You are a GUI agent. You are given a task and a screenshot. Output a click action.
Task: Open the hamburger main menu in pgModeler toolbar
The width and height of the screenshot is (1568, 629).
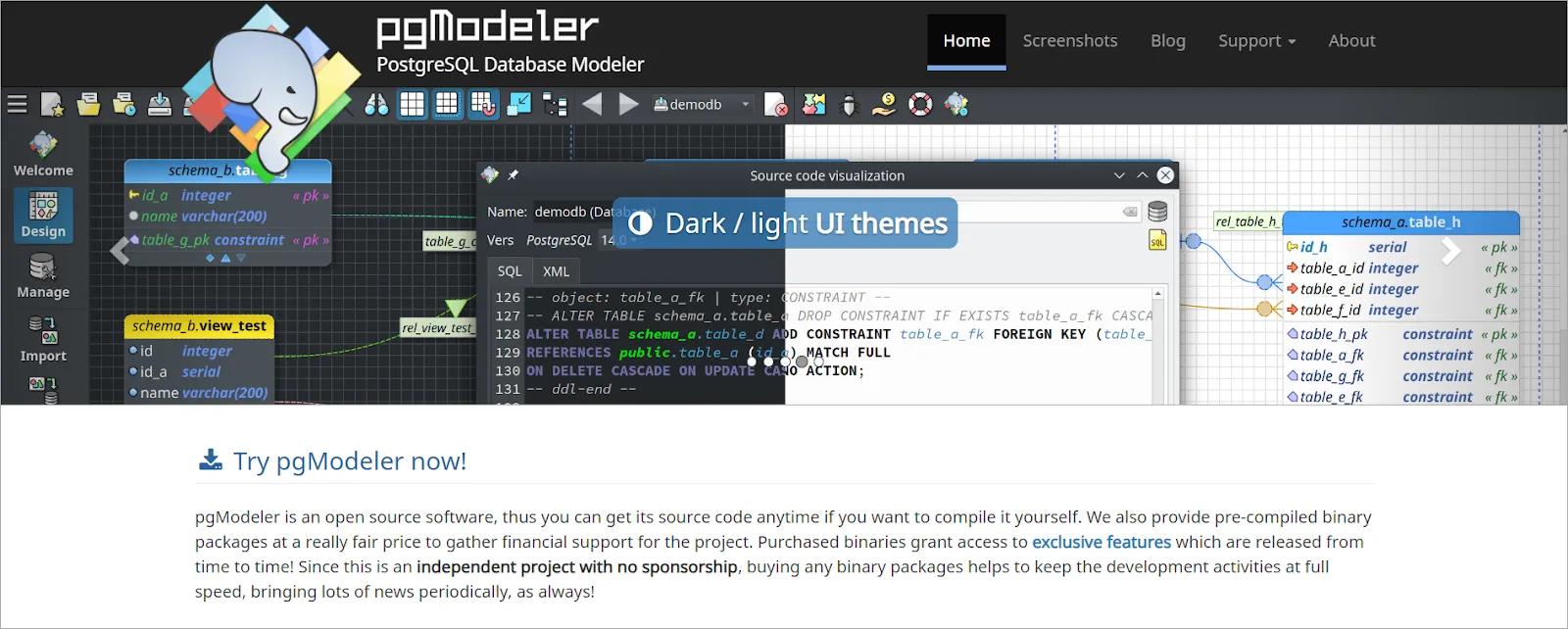pyautogui.click(x=17, y=104)
